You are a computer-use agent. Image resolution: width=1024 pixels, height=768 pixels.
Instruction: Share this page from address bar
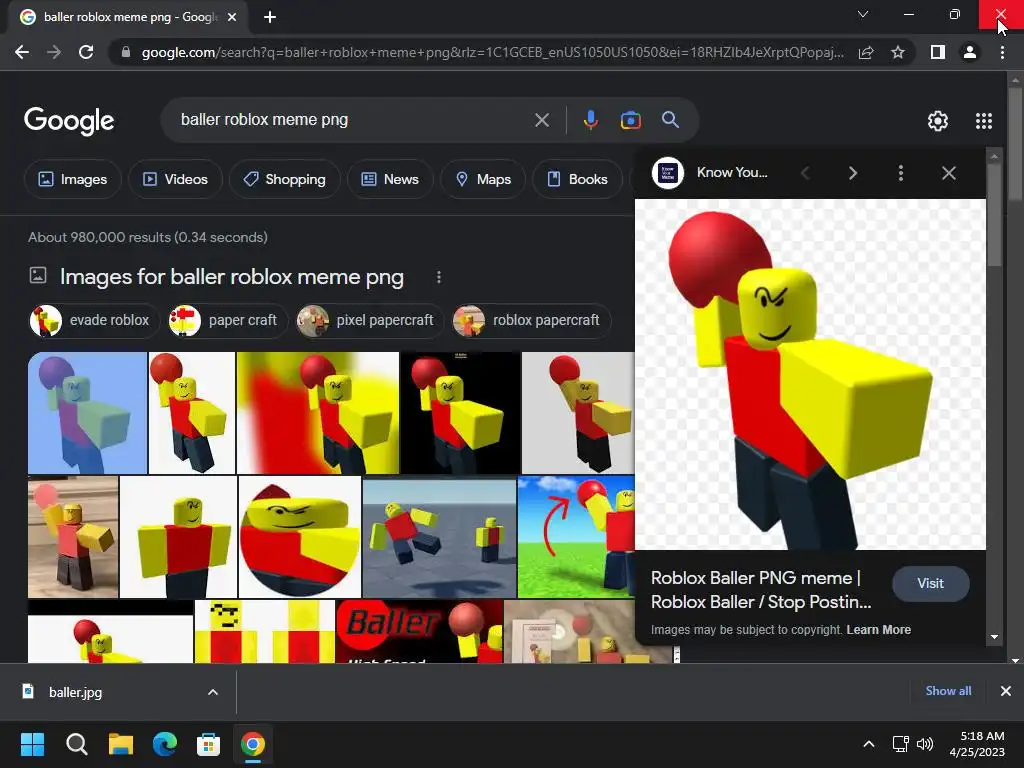pos(866,52)
